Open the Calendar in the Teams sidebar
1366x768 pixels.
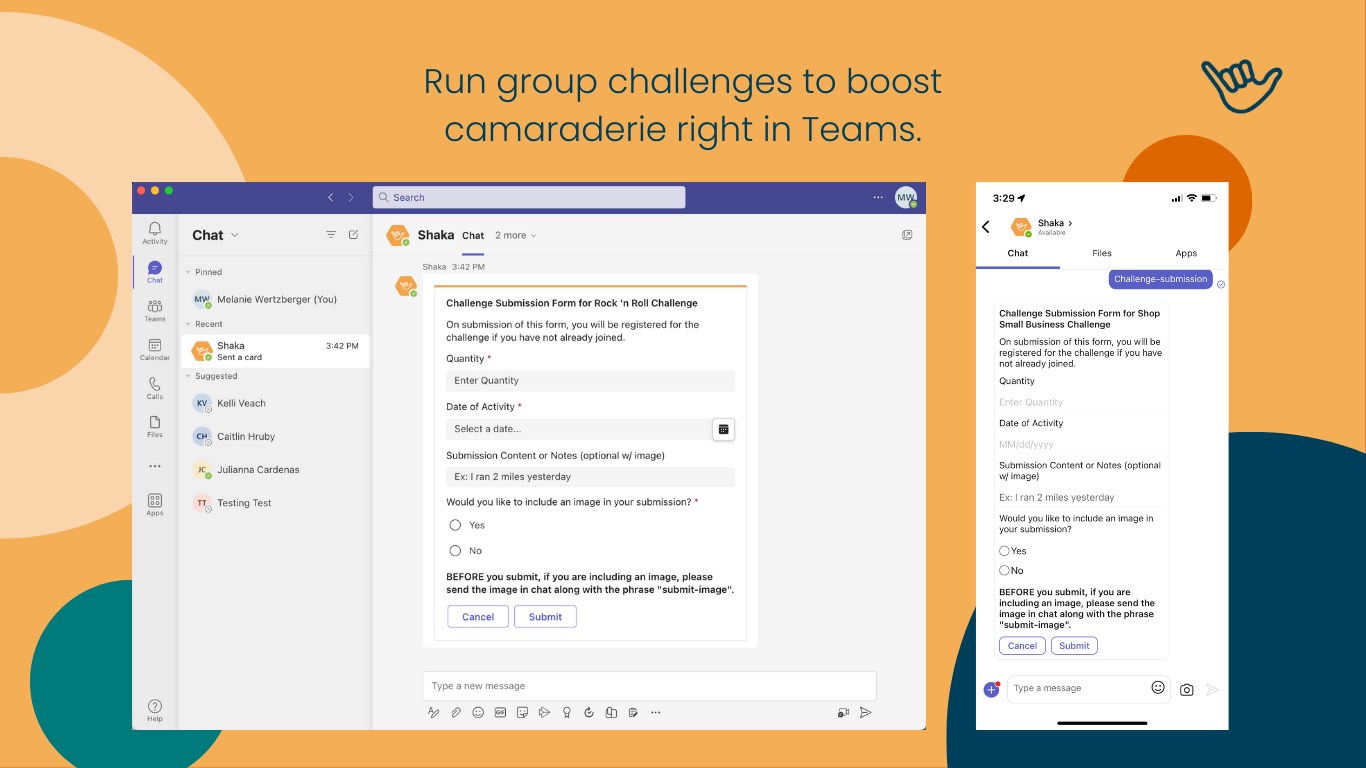pyautogui.click(x=155, y=349)
